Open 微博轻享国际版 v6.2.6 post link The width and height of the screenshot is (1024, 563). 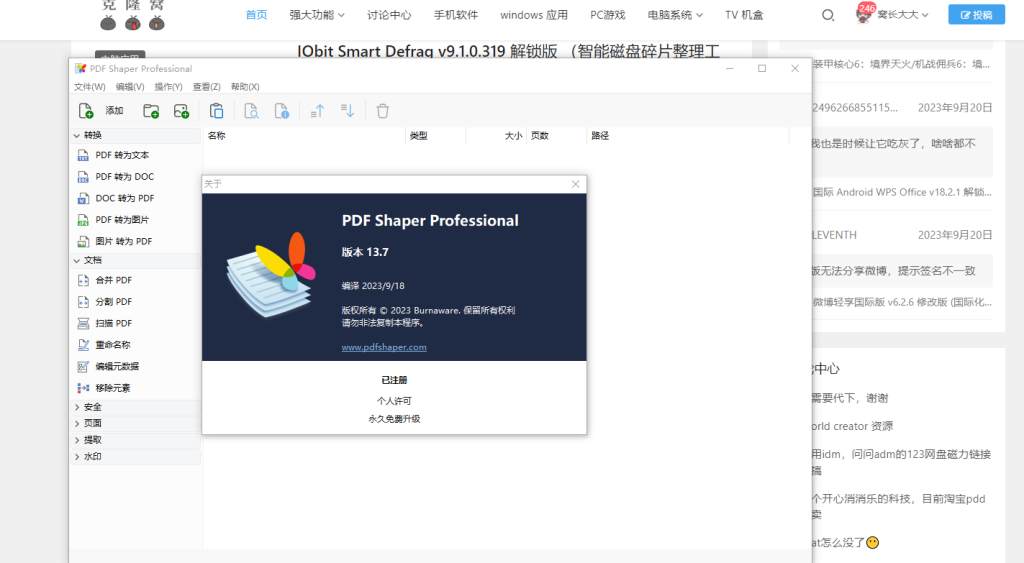pos(902,302)
